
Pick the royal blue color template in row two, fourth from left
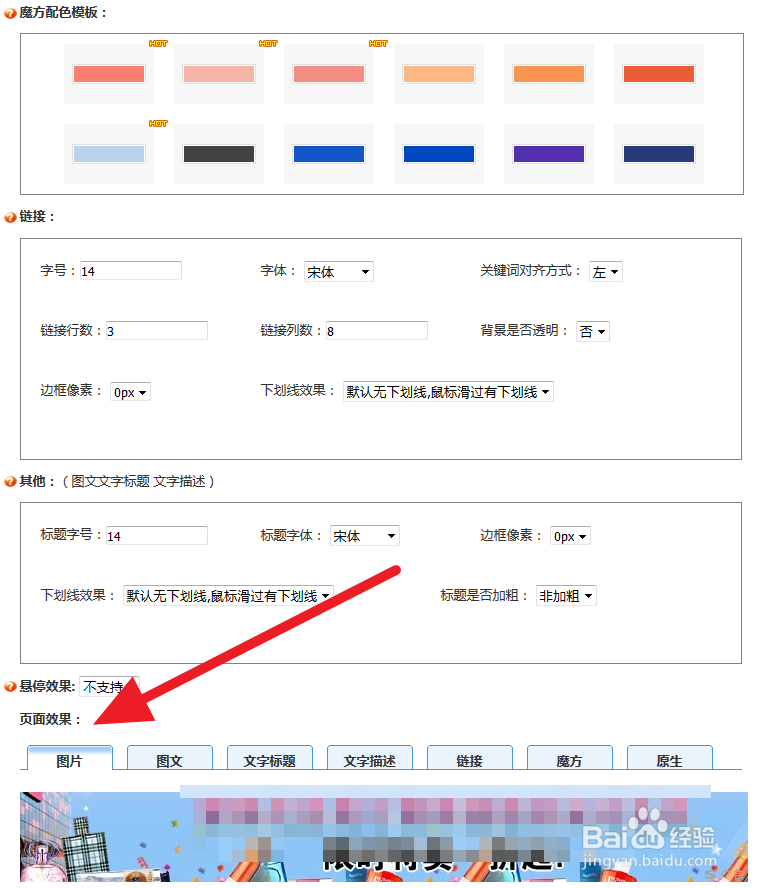tap(438, 154)
